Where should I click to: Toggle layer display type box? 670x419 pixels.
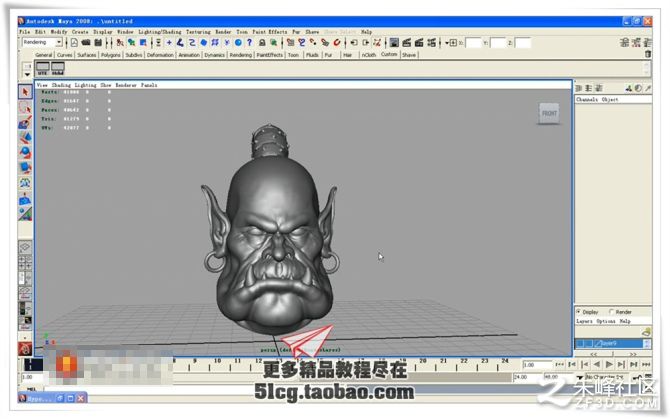[589, 343]
